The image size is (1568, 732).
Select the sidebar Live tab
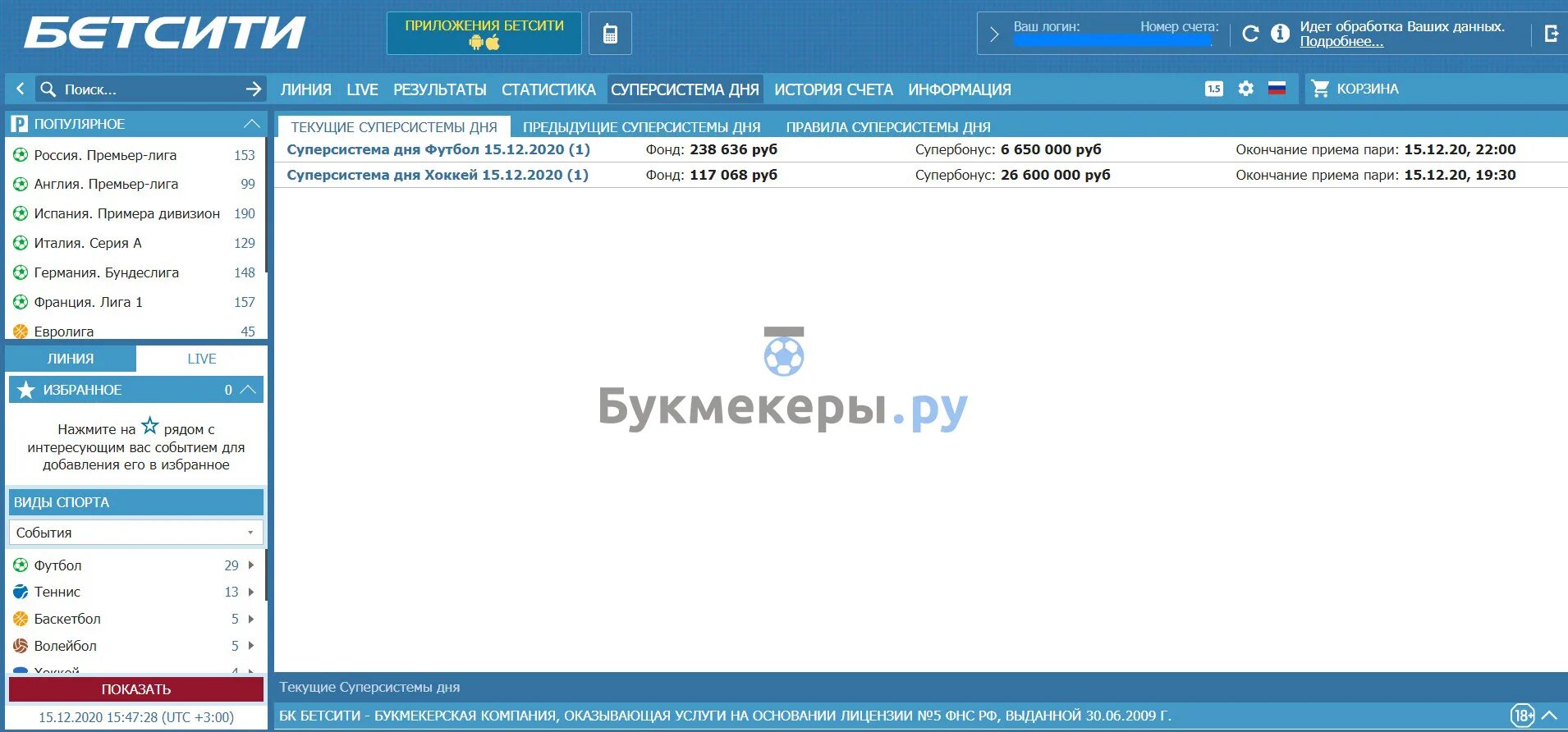click(x=202, y=359)
